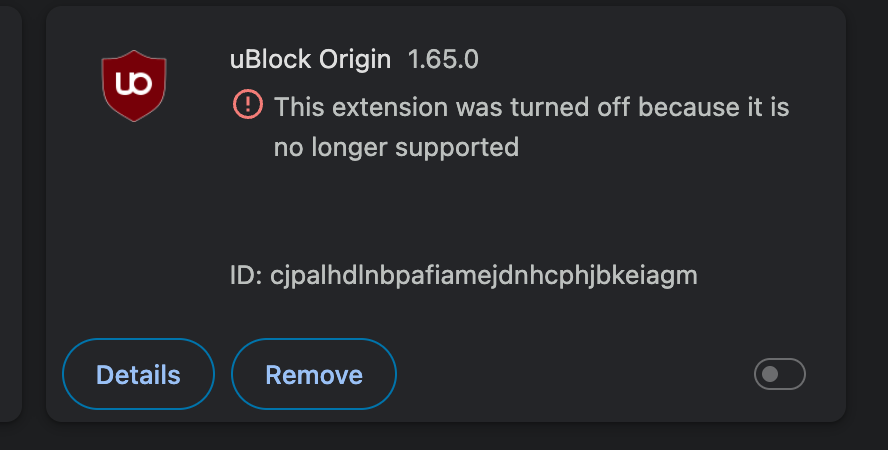The image size is (888, 450).
Task: Click blank card area between Remove and toggle
Action: 575,374
